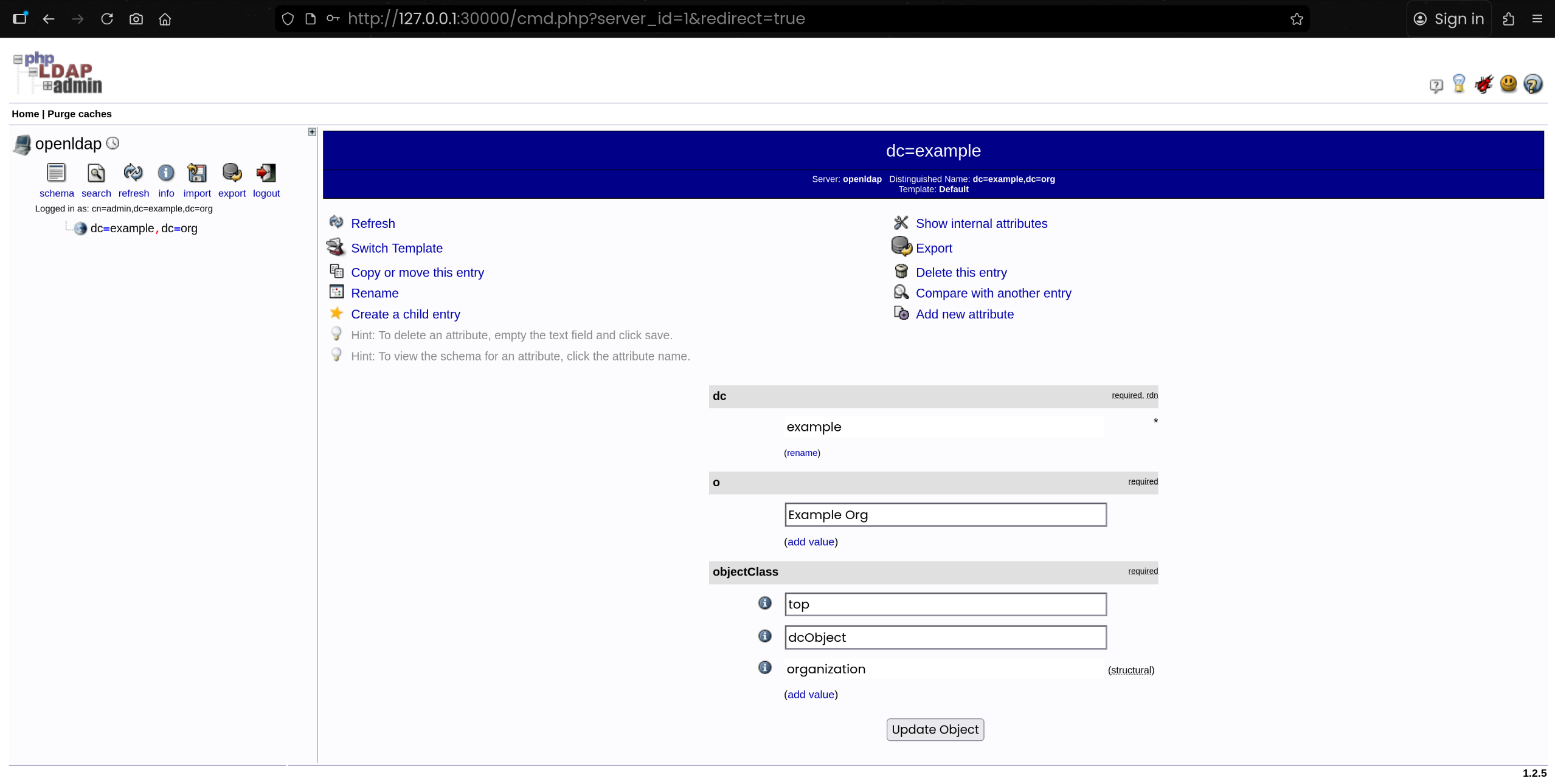
Task: Go to Home menu item
Action: click(25, 114)
